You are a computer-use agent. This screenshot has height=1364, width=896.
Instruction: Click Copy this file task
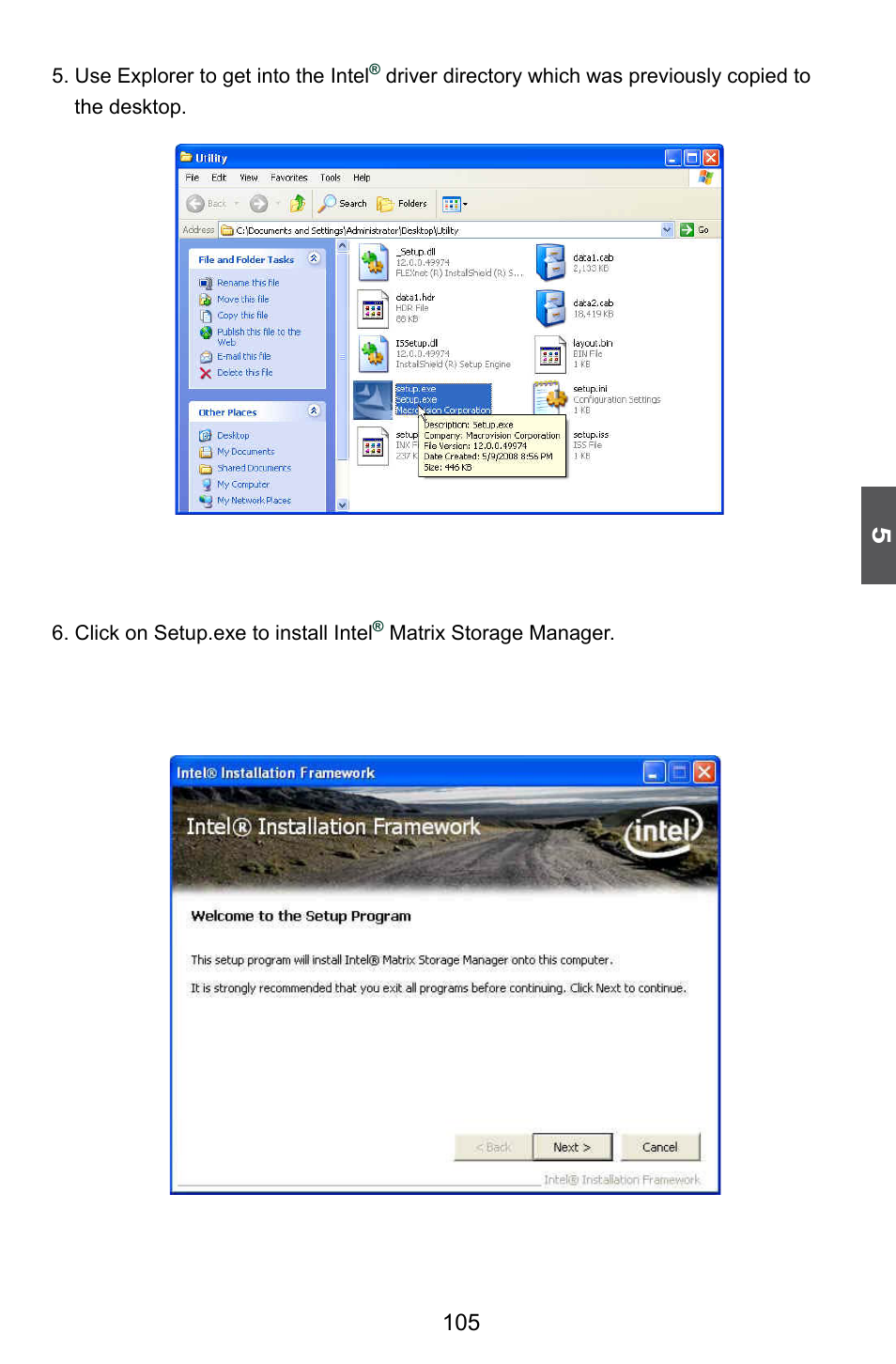(242, 316)
